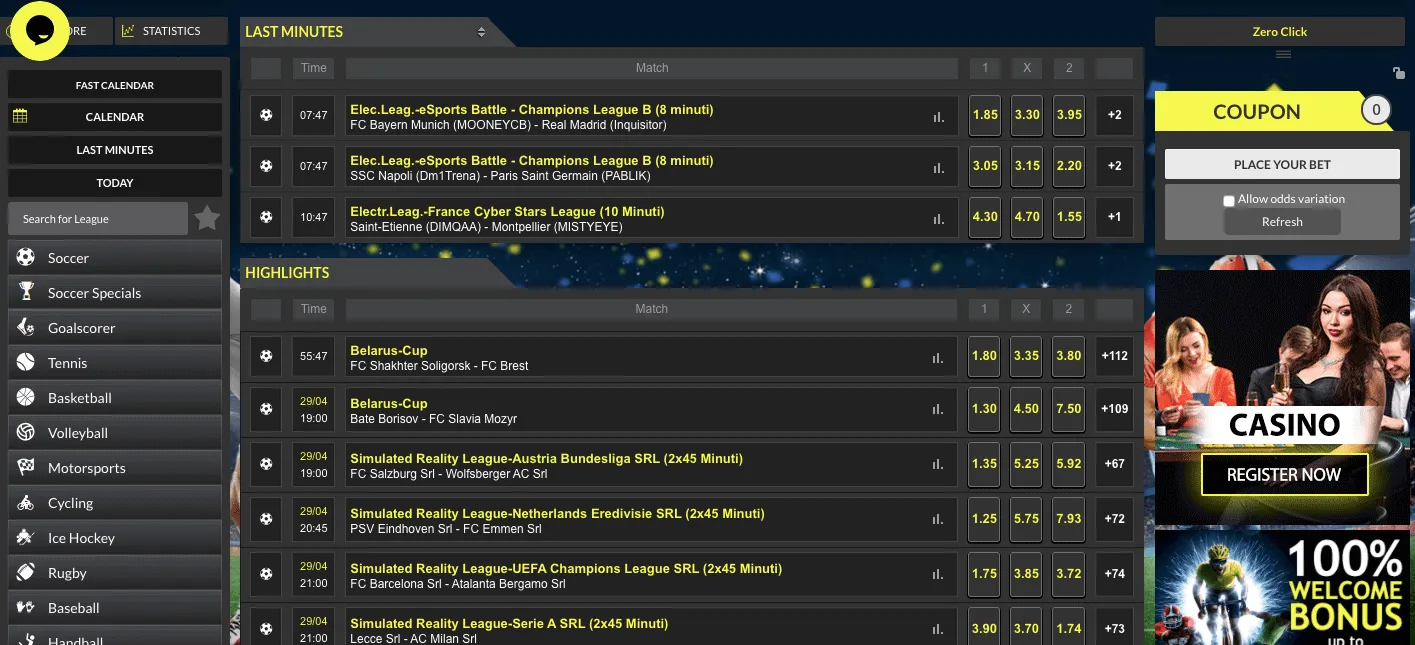Toggle the favorite star beside league search
Screen dimensions: 1415x645
(x=207, y=217)
